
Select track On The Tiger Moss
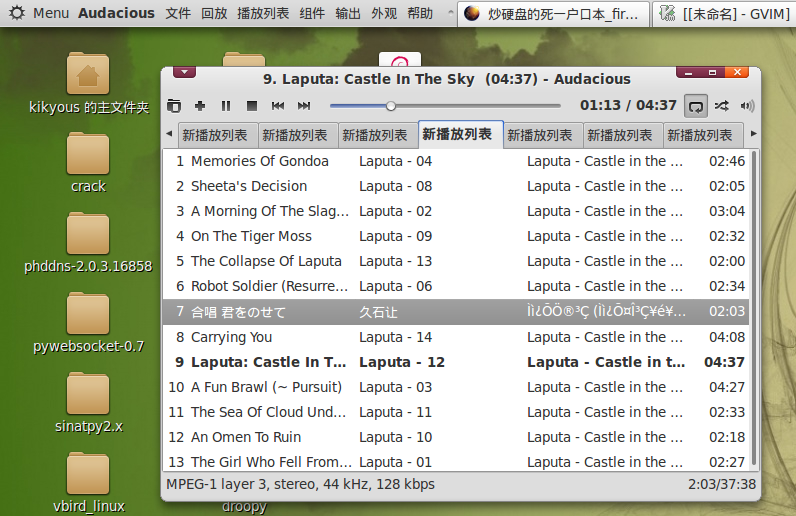tap(456, 236)
